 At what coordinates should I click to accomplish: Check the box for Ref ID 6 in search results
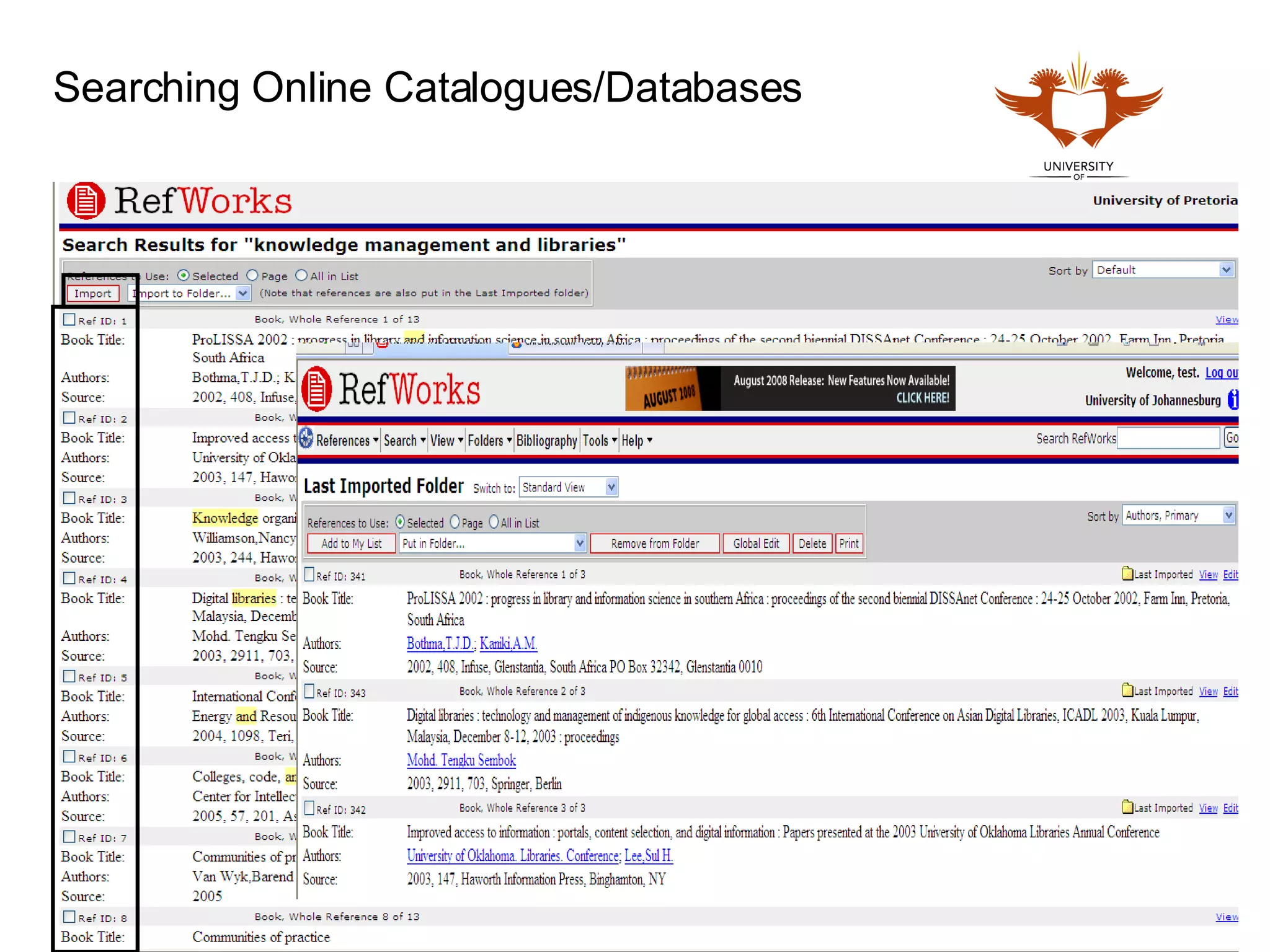click(69, 757)
